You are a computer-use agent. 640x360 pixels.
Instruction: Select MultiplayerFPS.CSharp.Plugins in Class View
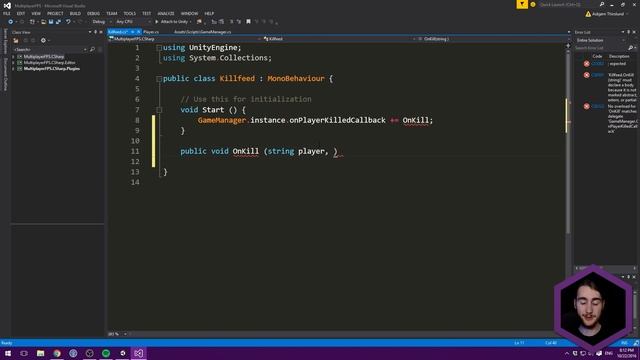tap(51, 69)
